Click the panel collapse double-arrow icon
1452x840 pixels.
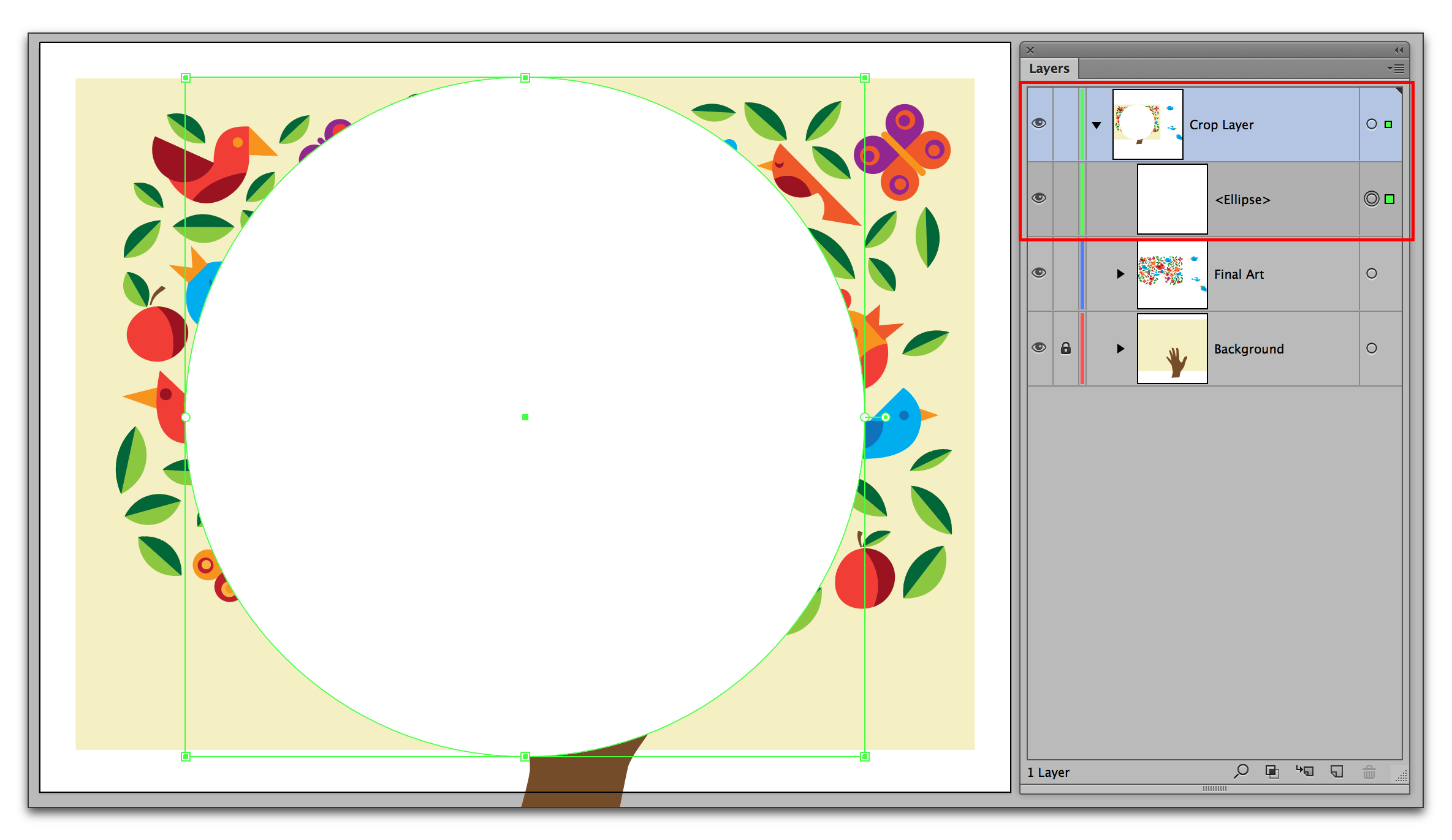tap(1398, 50)
